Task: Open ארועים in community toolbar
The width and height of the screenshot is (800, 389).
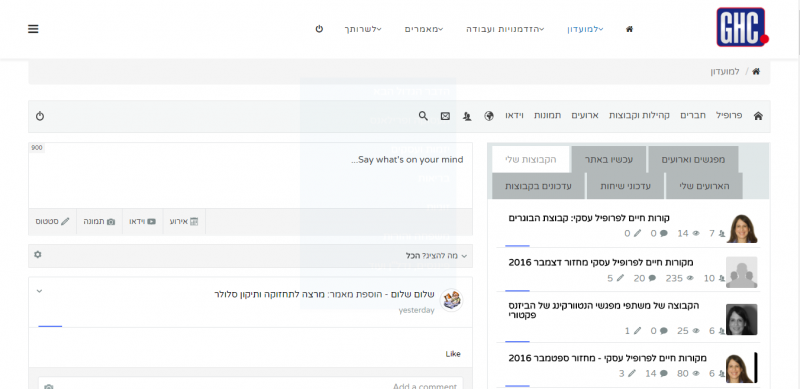Action: pos(585,115)
